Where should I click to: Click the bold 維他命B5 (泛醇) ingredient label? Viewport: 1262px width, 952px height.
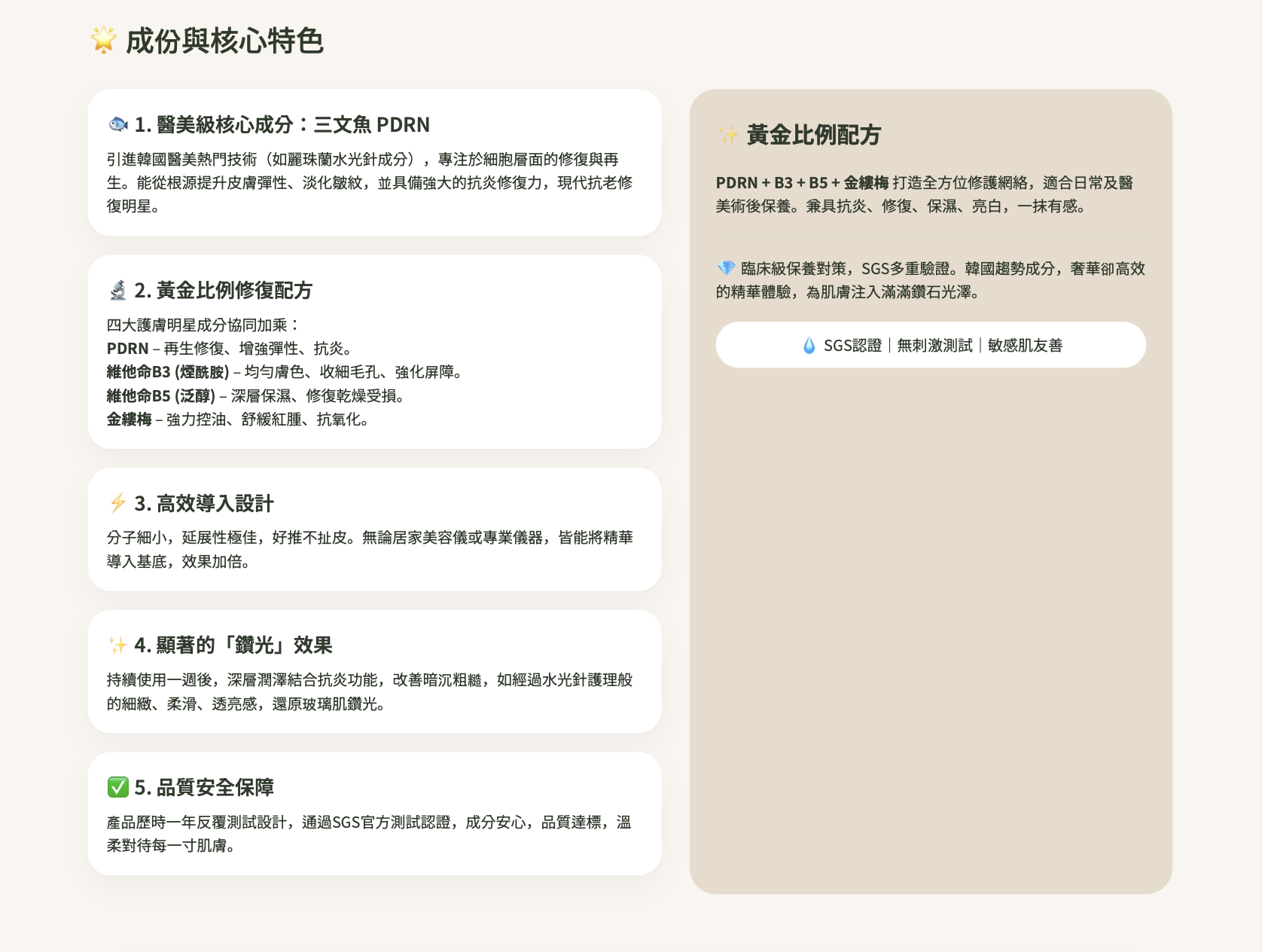(161, 396)
